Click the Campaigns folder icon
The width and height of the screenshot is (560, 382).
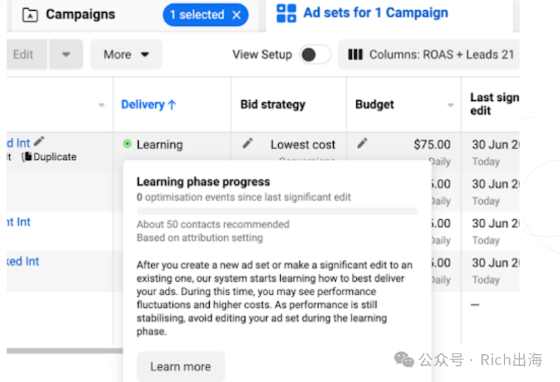point(30,15)
